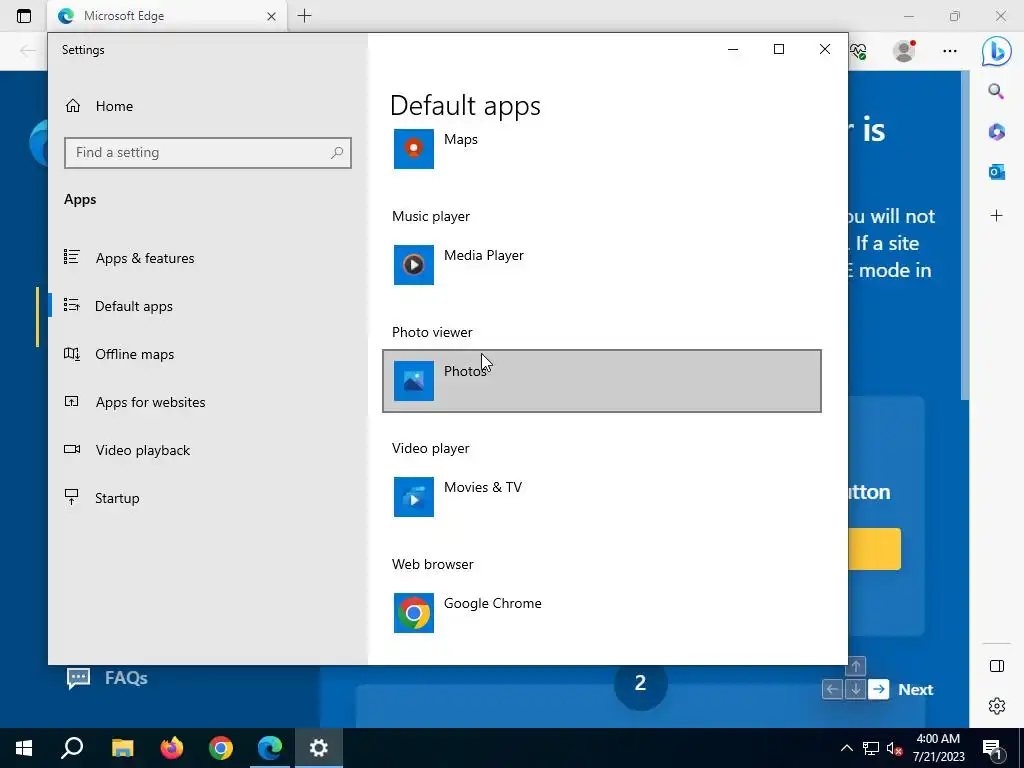
Task: Click the Movies & TV icon
Action: coord(413,497)
